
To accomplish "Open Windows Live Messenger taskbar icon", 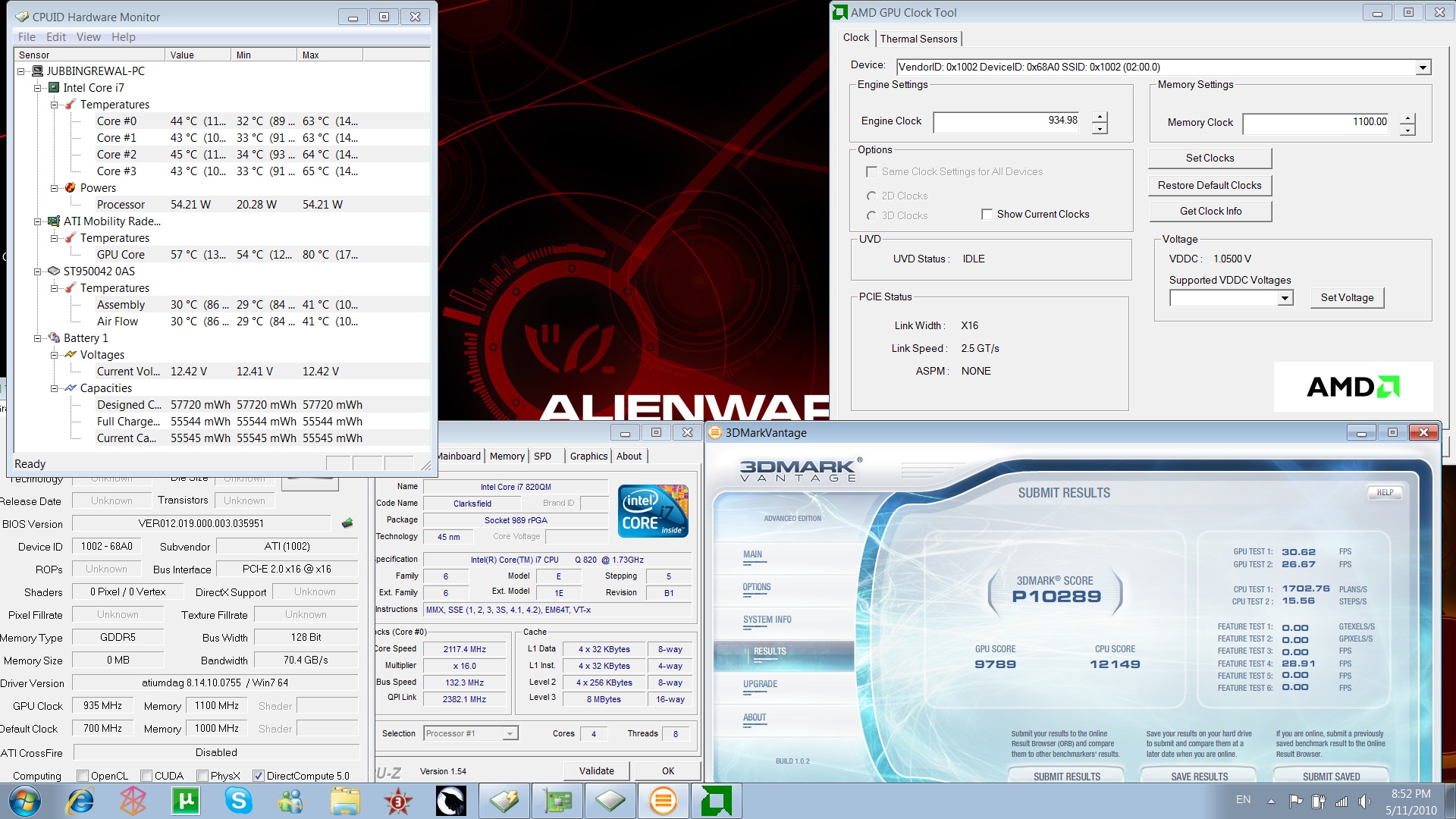I will pos(290,801).
